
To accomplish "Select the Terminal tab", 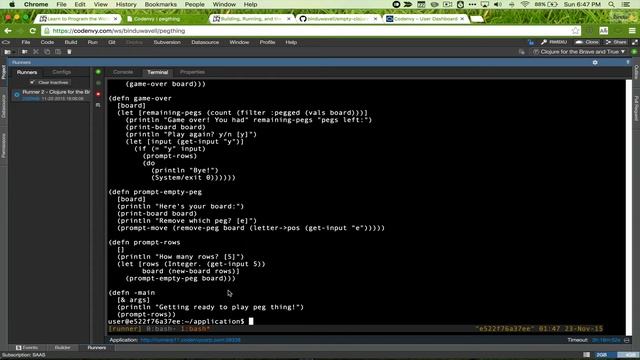I will (x=158, y=72).
